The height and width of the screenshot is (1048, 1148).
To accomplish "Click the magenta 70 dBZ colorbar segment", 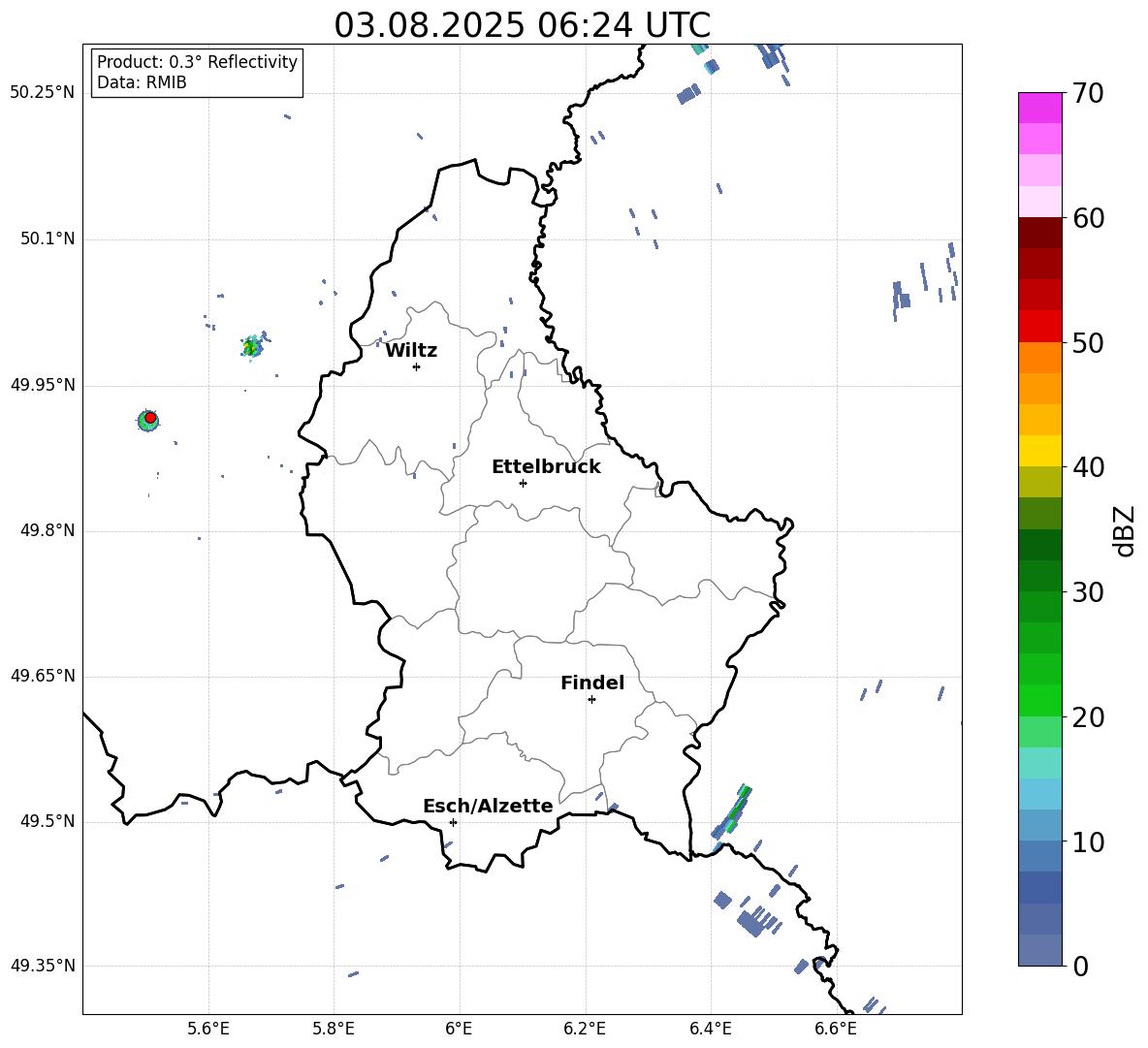I will click(1039, 108).
